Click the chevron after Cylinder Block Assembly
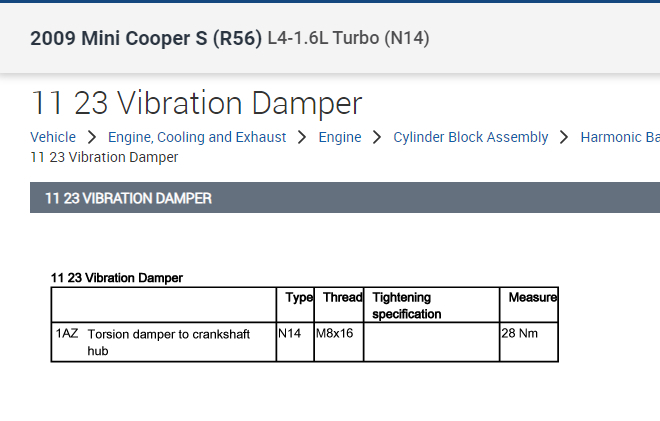This screenshot has height=421, width=660. point(564,137)
